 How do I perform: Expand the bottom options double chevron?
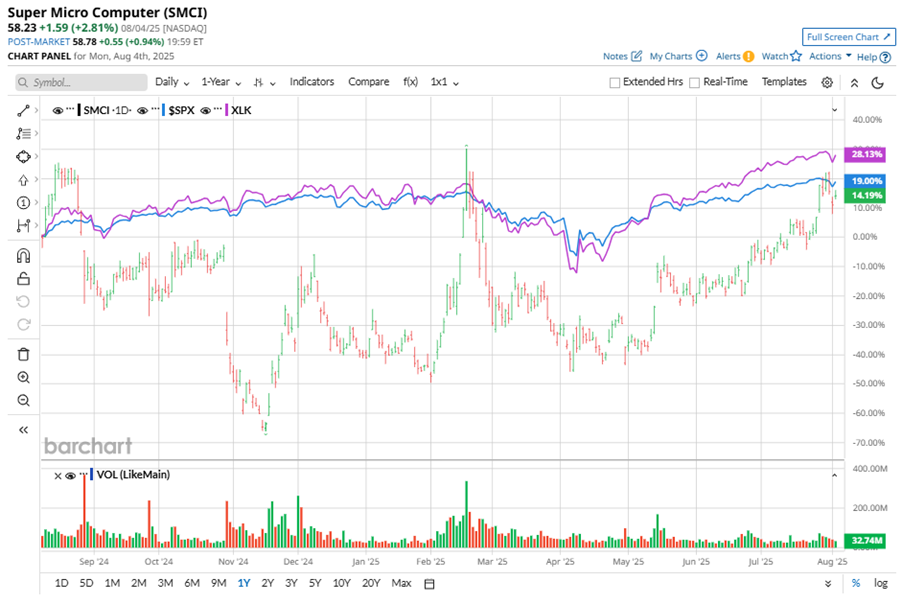[x=828, y=583]
